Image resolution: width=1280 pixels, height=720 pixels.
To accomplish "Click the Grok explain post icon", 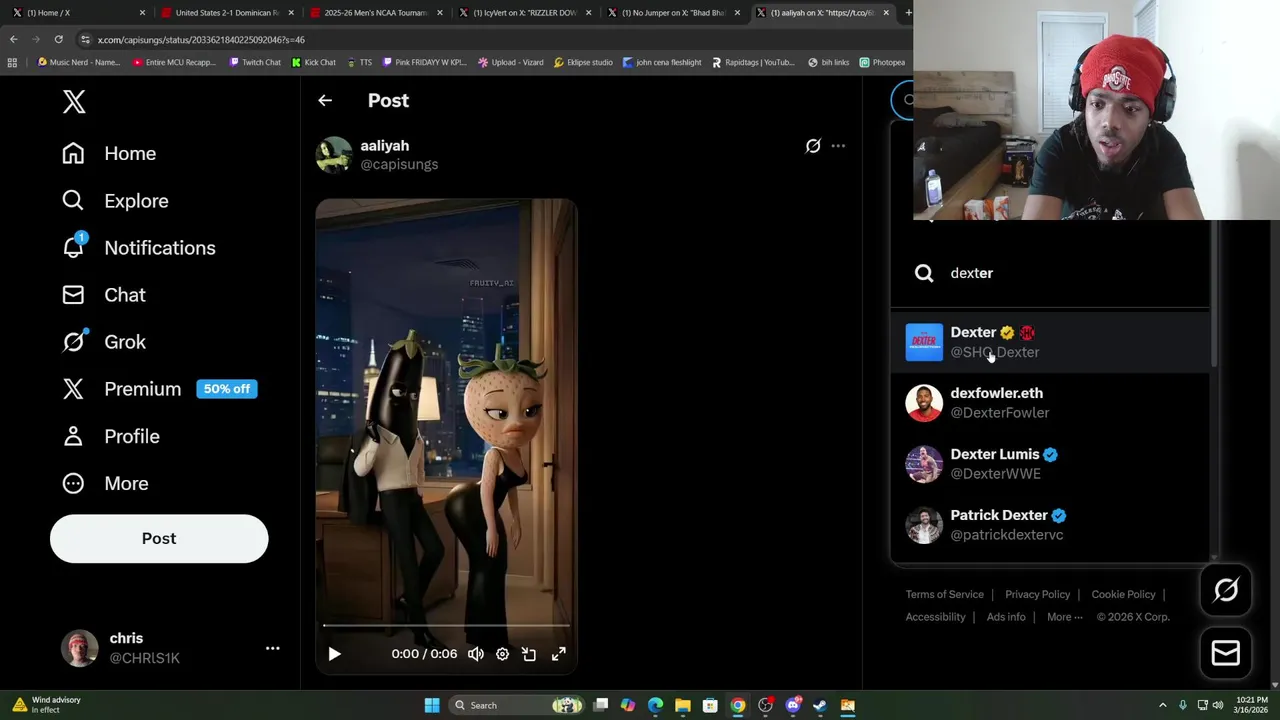I will pos(813,146).
